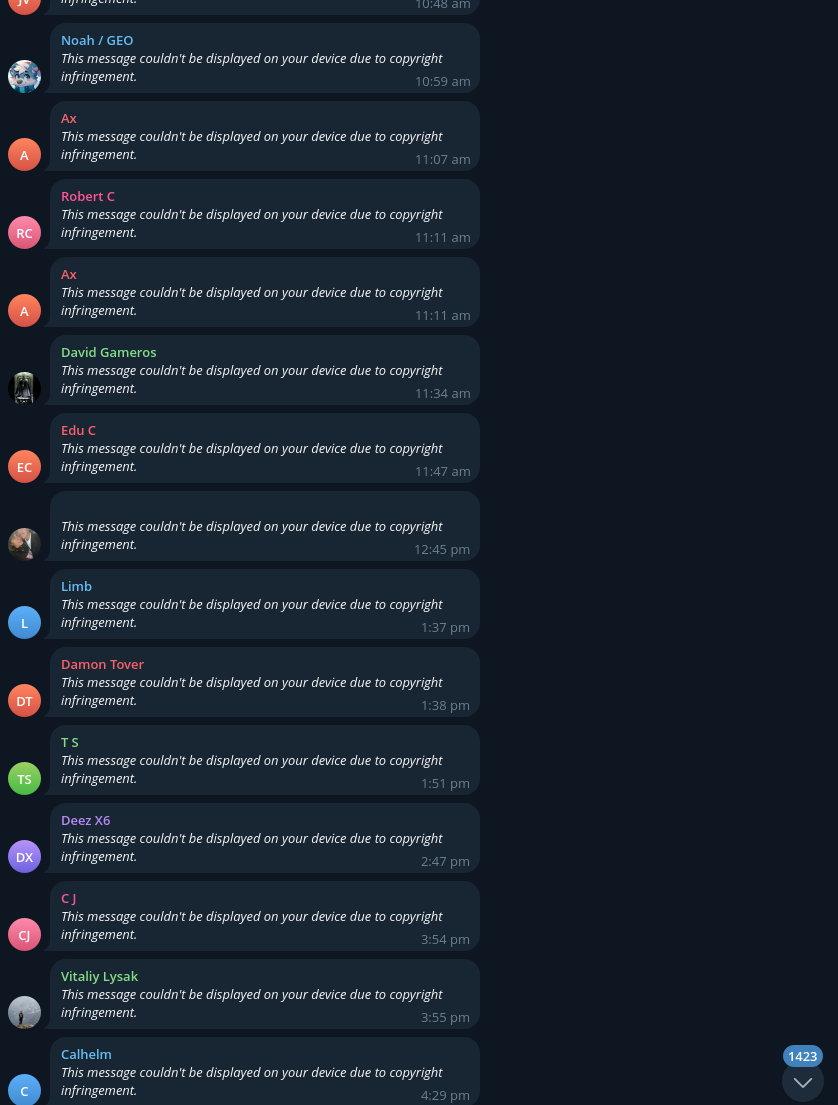The height and width of the screenshot is (1105, 838).
Task: Click the L avatar of Limb
Action: coord(24,622)
